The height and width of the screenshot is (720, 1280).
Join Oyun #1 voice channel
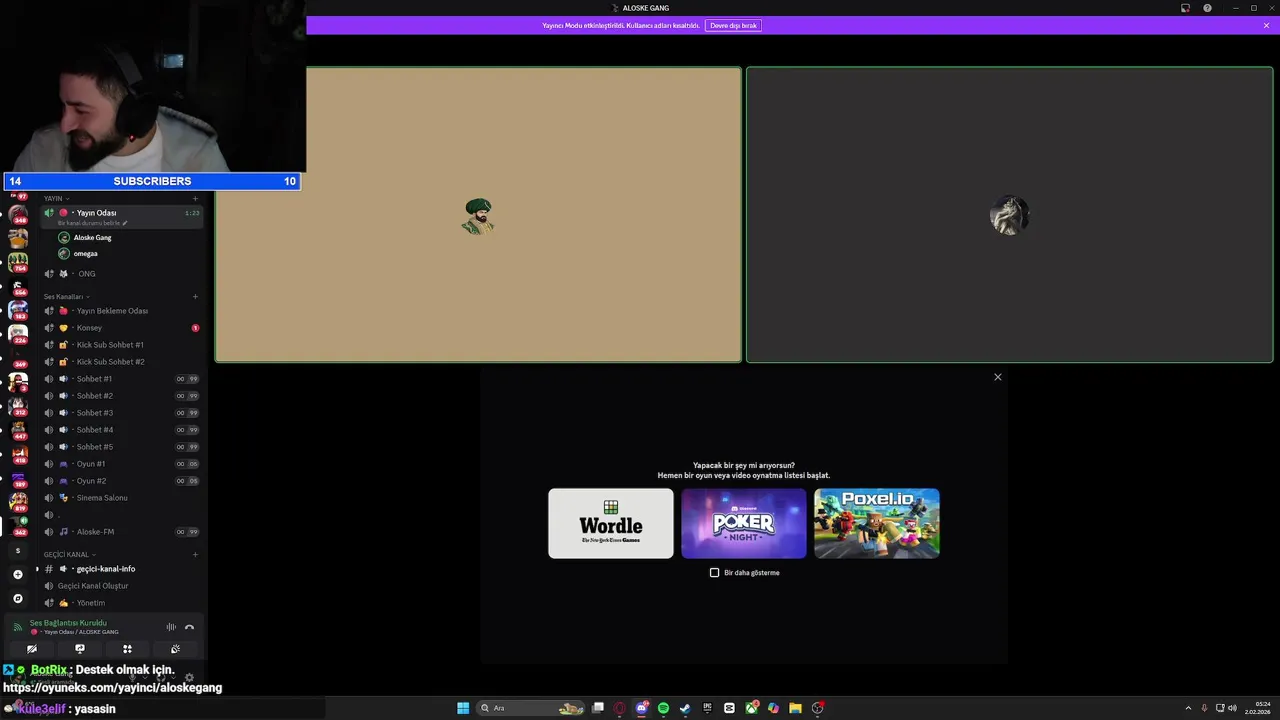tap(122, 464)
